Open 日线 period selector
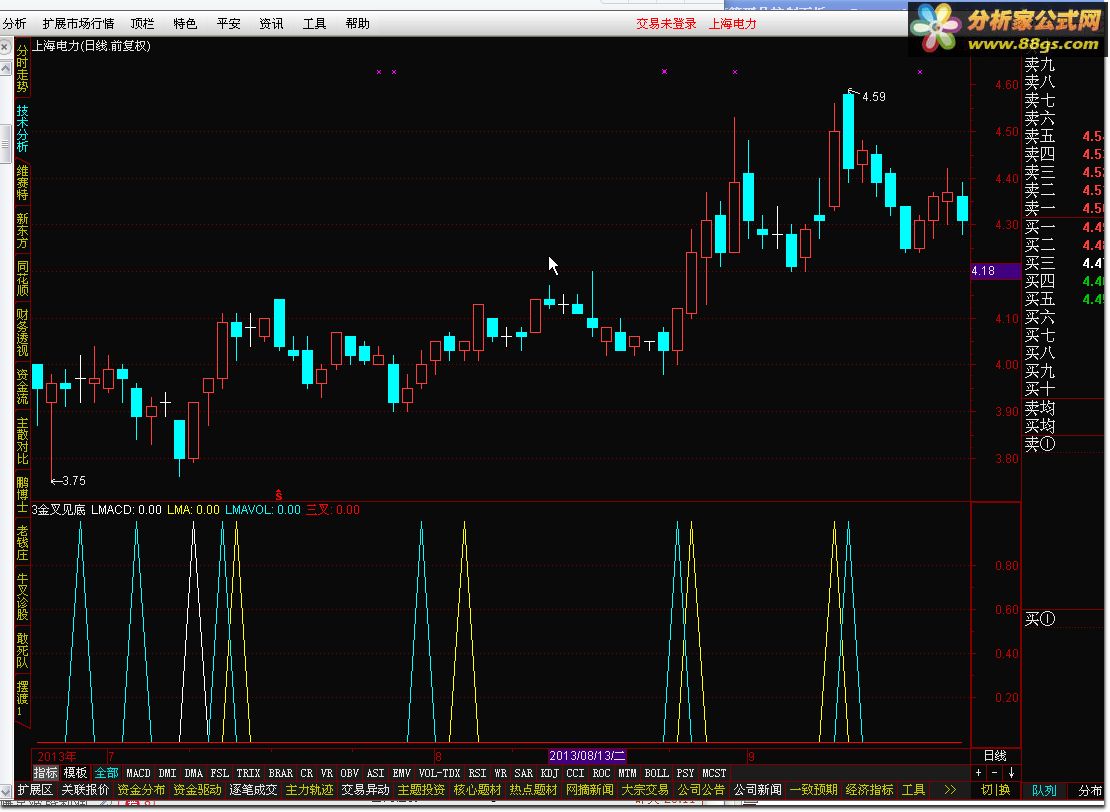This screenshot has height=812, width=1110. point(995,755)
